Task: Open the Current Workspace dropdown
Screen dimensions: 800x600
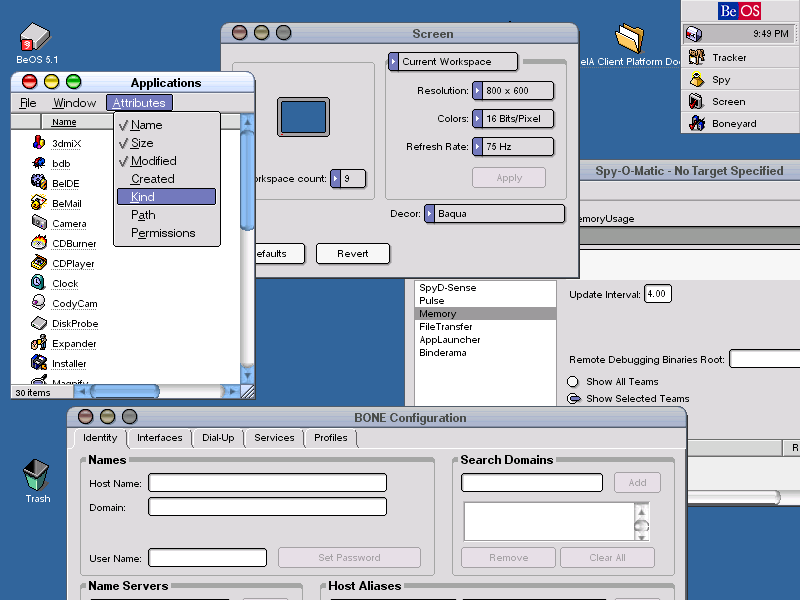Action: [x=453, y=62]
